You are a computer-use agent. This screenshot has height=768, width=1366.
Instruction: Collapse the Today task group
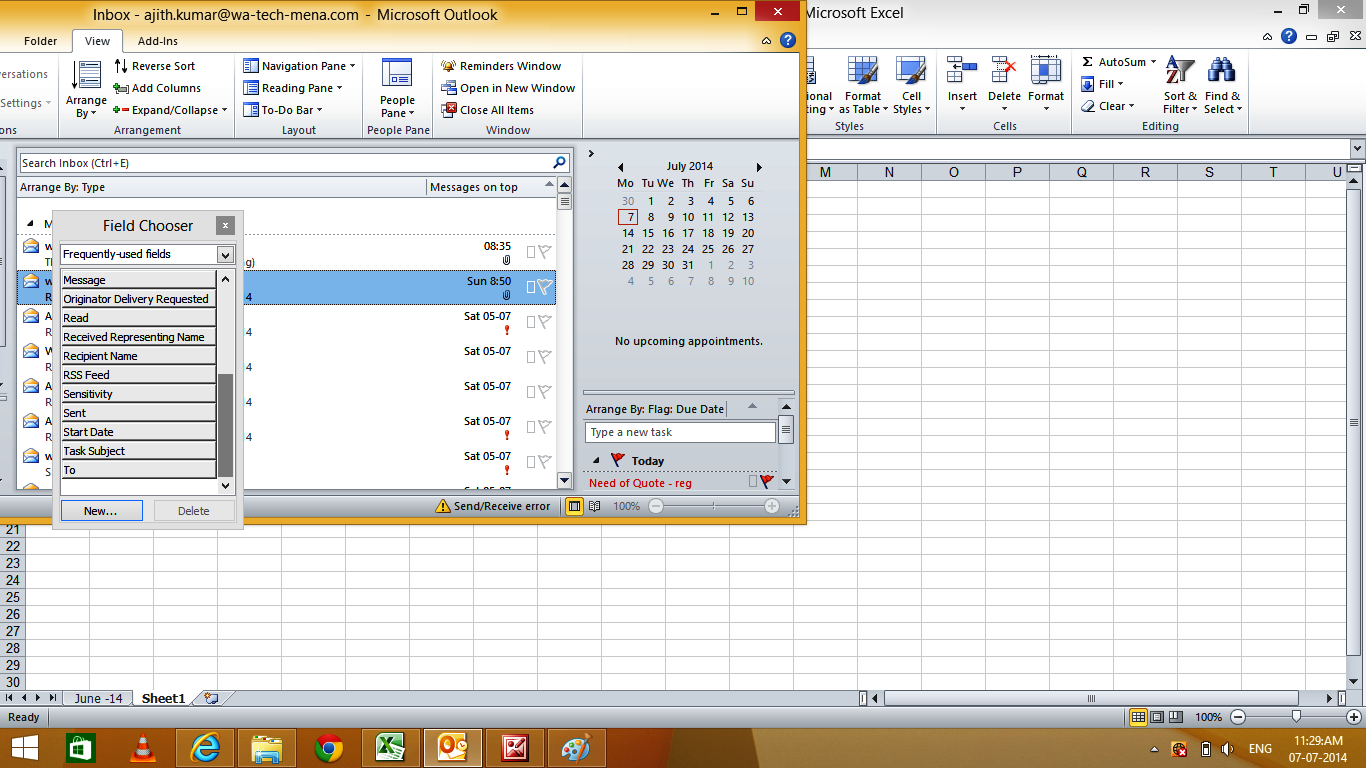(596, 460)
